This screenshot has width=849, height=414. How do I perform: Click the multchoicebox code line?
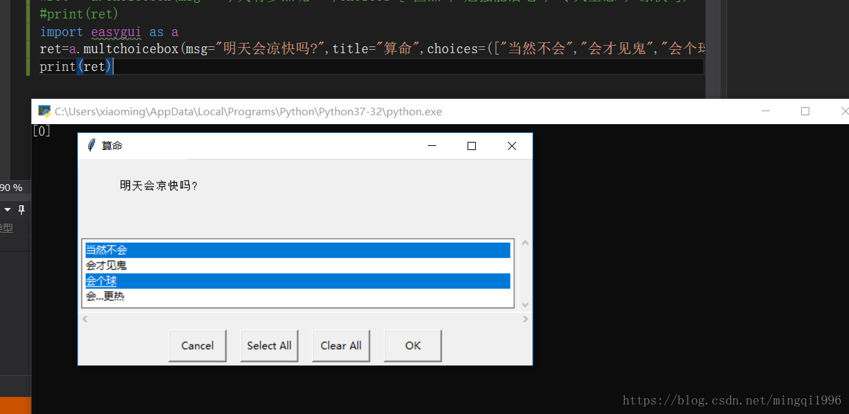[371, 49]
